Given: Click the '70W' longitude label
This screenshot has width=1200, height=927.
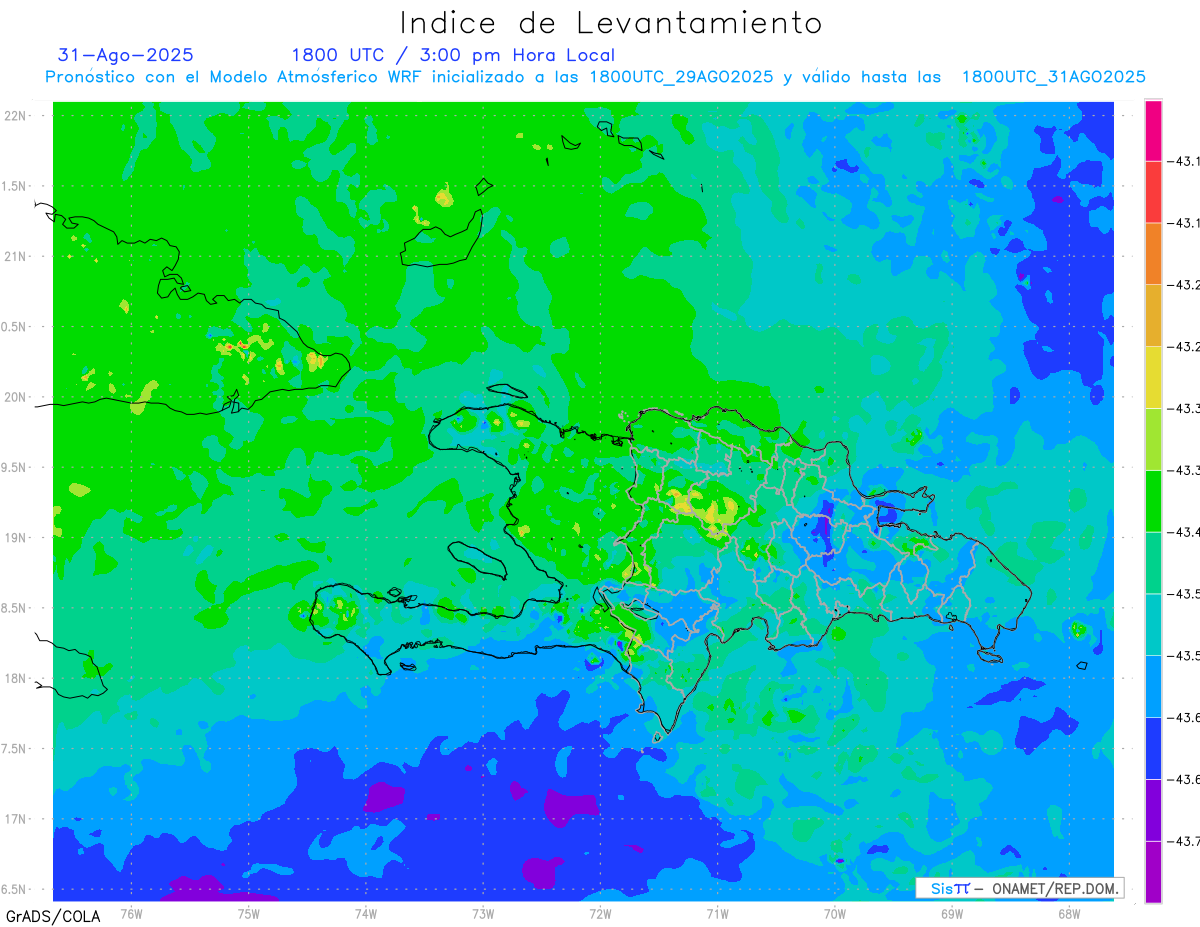Looking at the screenshot, I should [835, 913].
